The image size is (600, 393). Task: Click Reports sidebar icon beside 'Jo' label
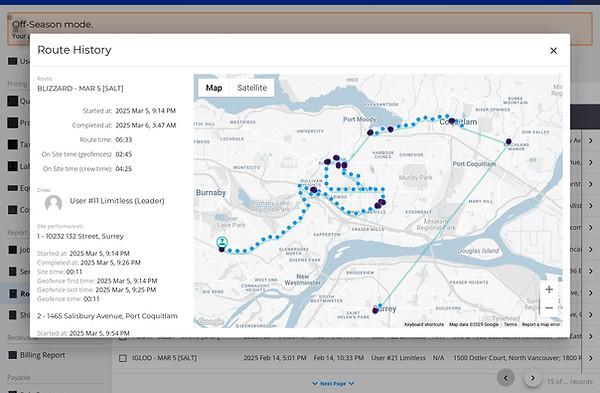pyautogui.click(x=13, y=249)
